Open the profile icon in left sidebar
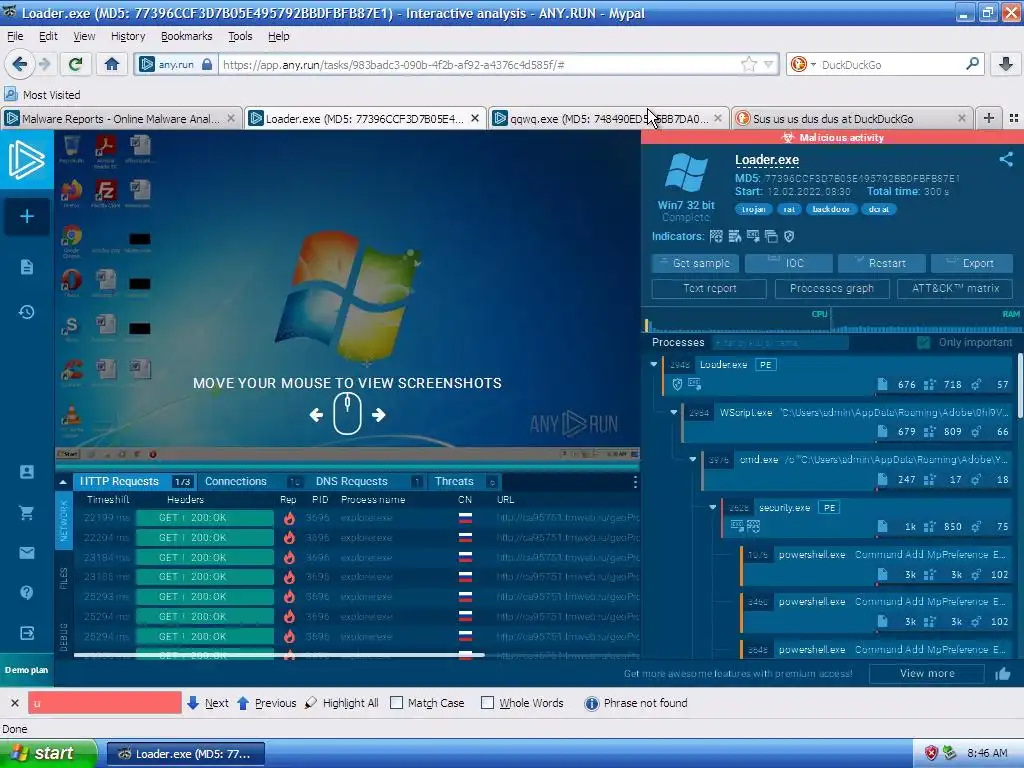The height and width of the screenshot is (768, 1024). (x=27, y=472)
